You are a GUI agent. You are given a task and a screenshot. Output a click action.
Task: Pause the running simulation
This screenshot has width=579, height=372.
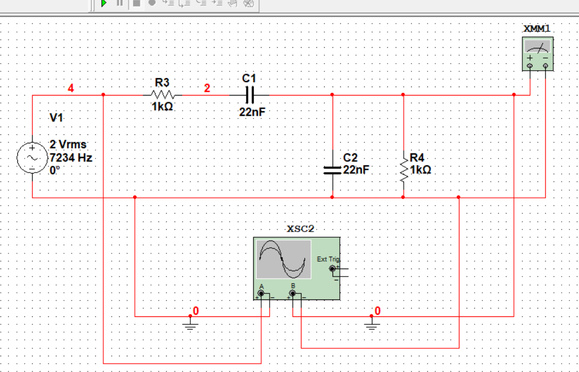click(x=120, y=3)
